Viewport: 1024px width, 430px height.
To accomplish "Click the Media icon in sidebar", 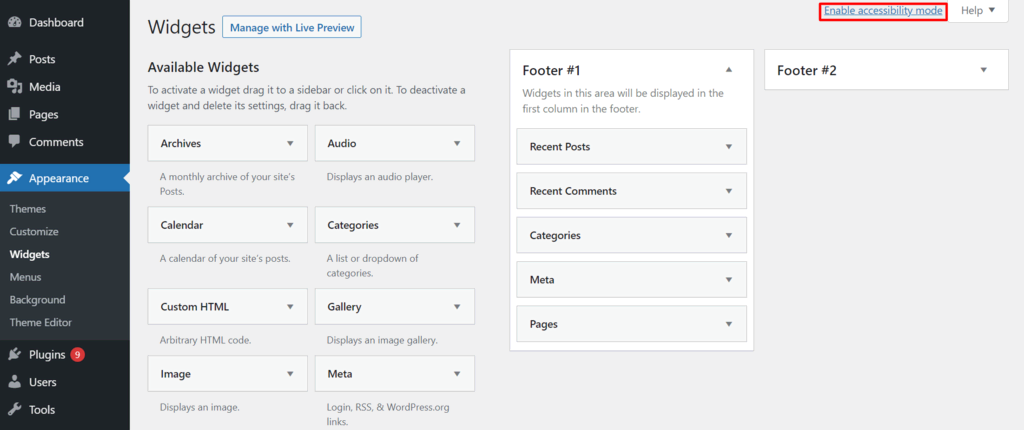I will pyautogui.click(x=14, y=87).
